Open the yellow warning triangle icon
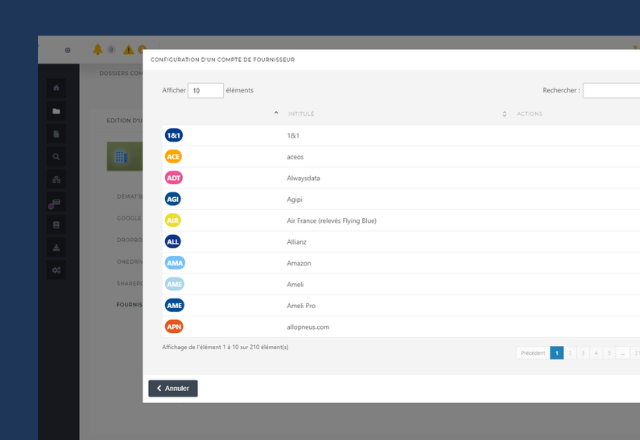640x440 pixels. [129, 50]
